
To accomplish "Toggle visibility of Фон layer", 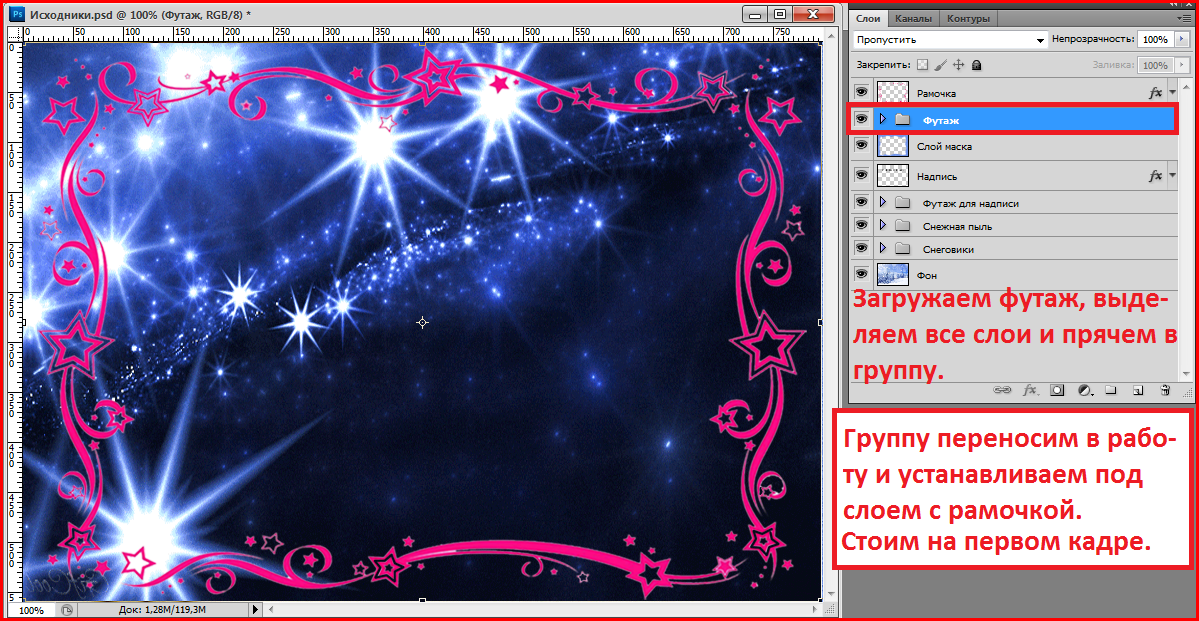I will pos(862,274).
